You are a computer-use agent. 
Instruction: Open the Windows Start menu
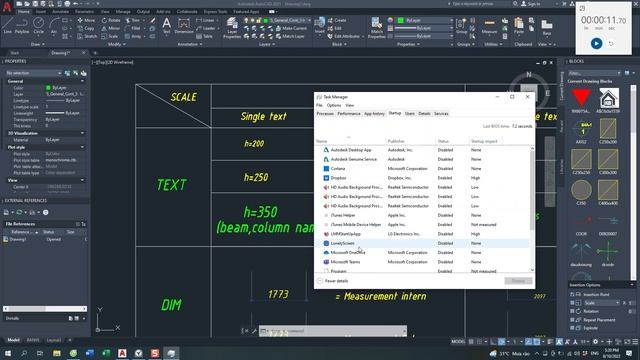point(8,353)
